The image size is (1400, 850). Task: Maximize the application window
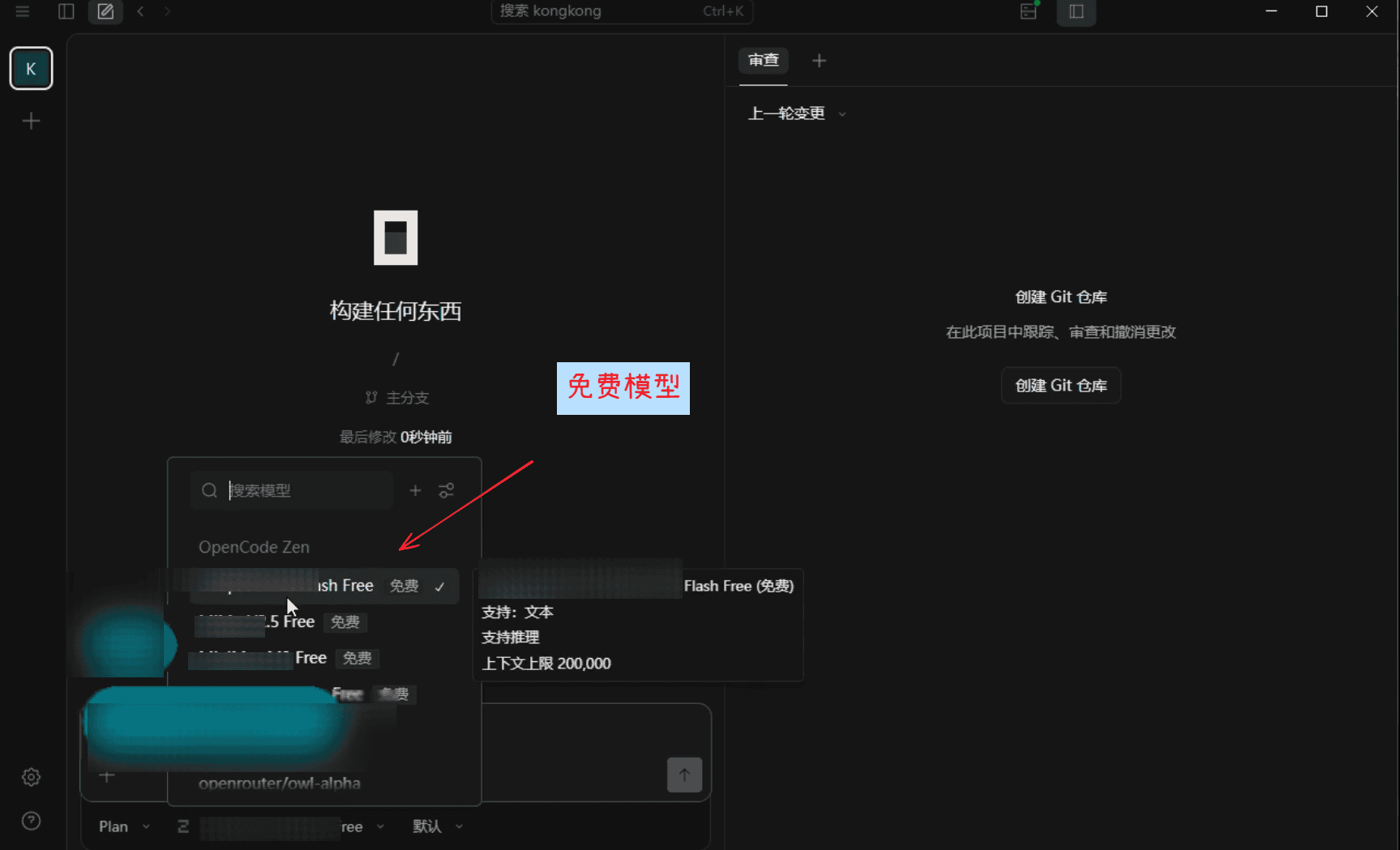[1321, 11]
